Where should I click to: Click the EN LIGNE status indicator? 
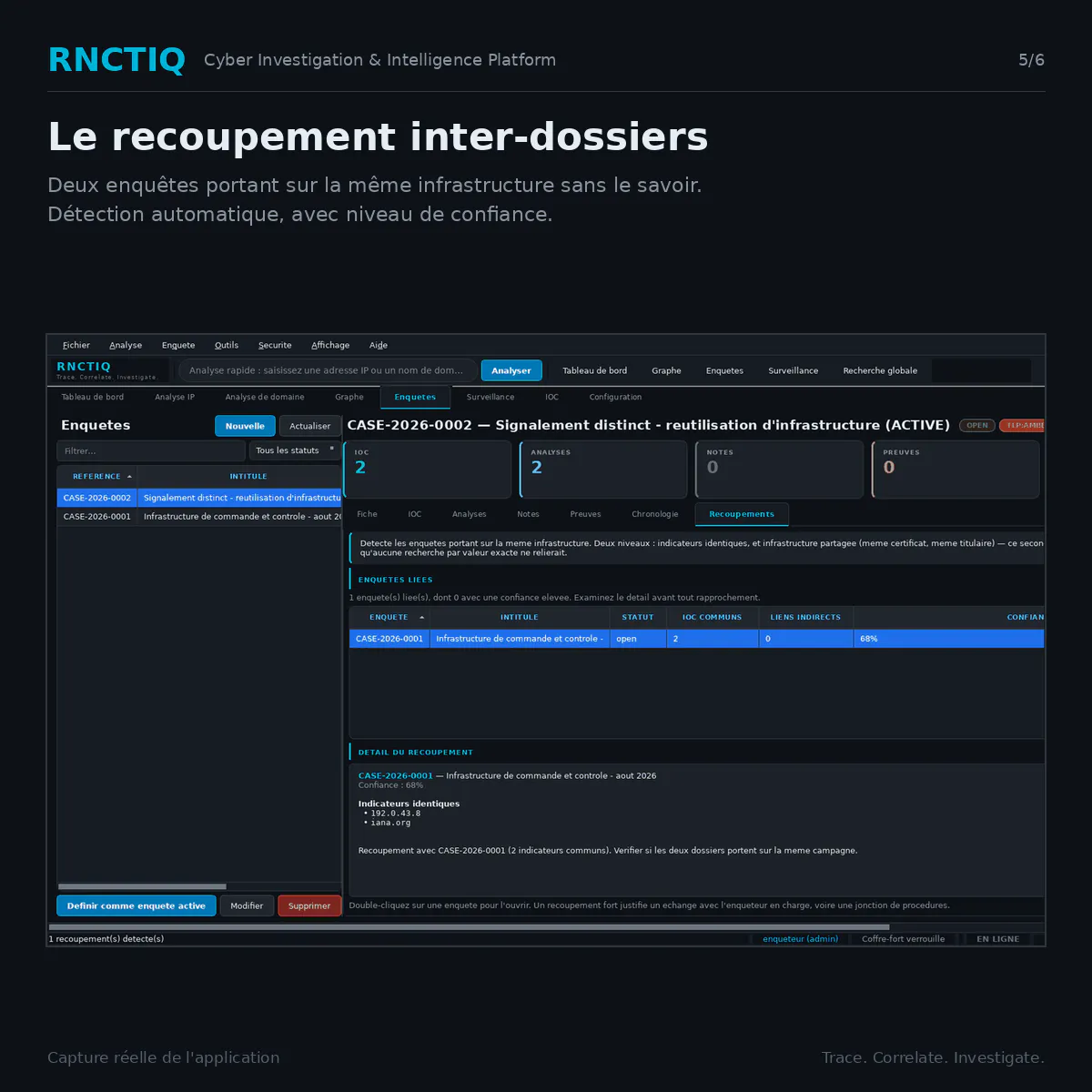[x=998, y=939]
